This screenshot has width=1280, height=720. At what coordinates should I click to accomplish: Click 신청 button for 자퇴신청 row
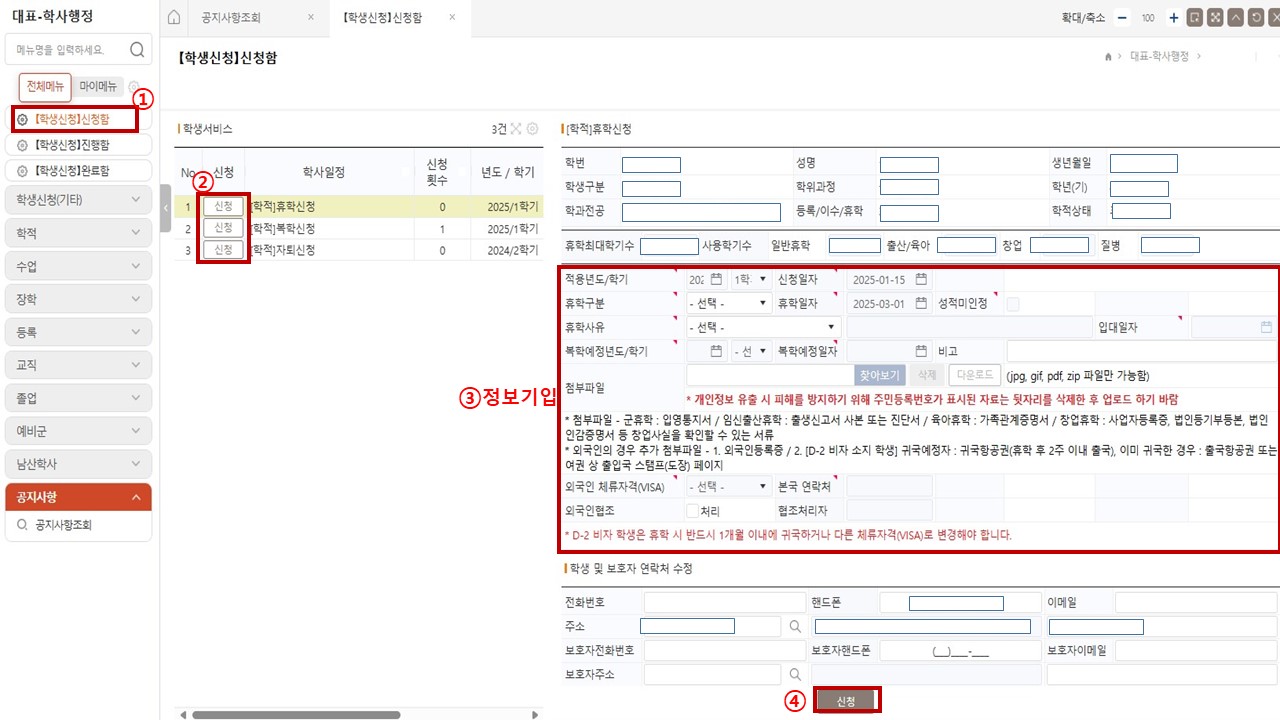(223, 250)
